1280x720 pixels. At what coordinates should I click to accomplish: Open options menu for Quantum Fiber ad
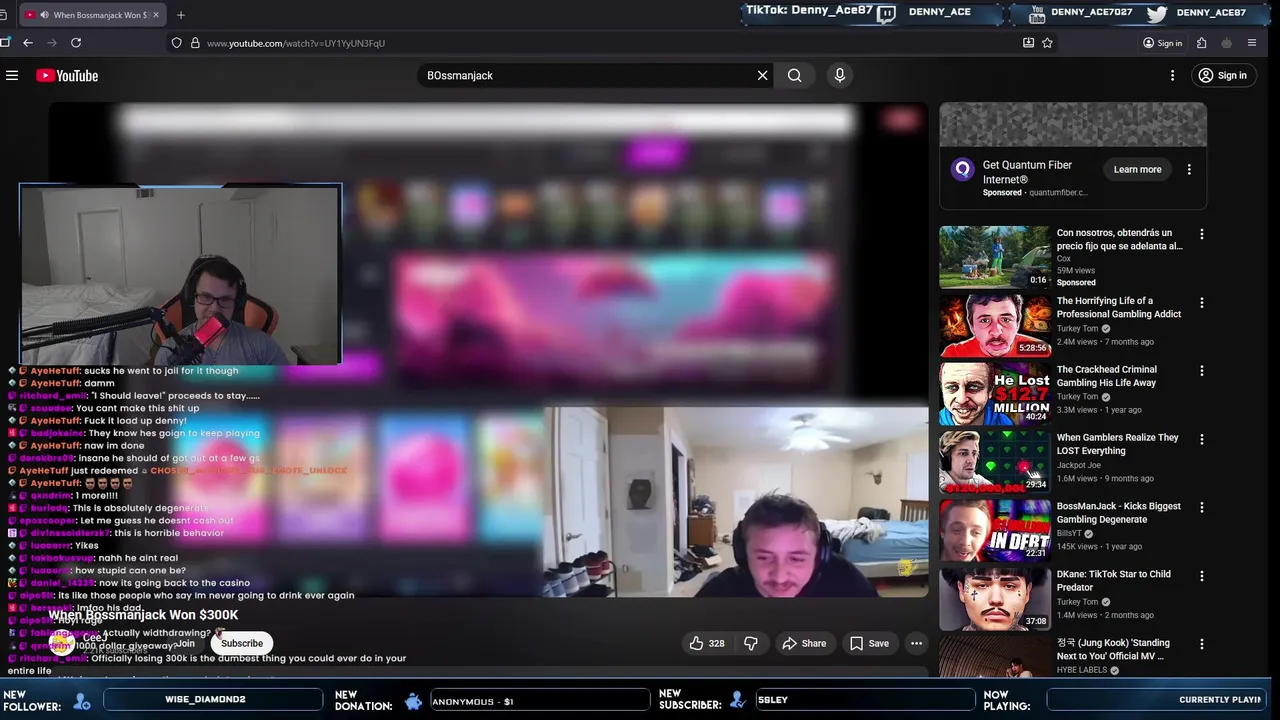[x=1189, y=170]
